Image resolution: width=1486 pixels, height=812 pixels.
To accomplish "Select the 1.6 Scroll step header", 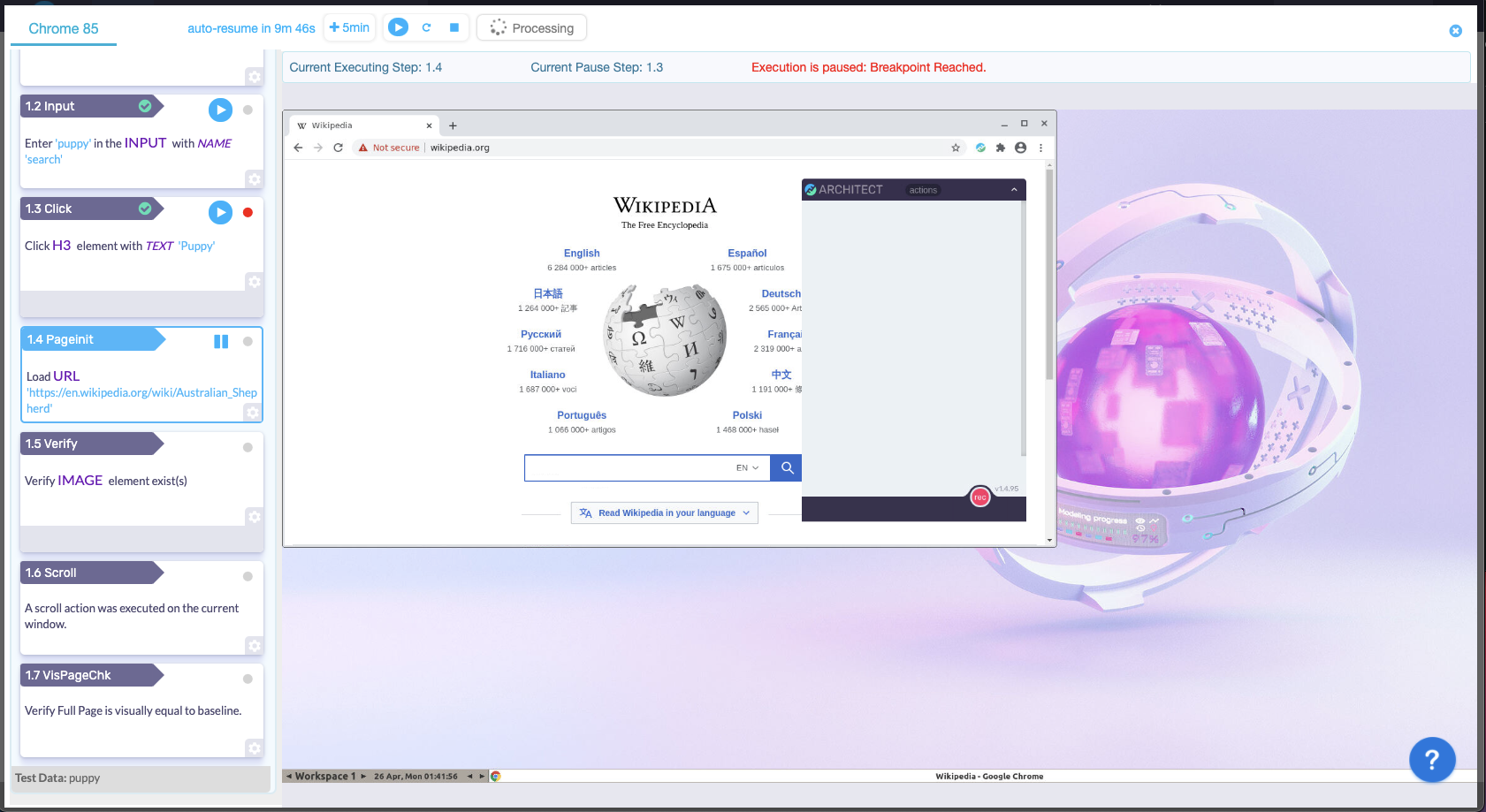I will pyautogui.click(x=92, y=573).
